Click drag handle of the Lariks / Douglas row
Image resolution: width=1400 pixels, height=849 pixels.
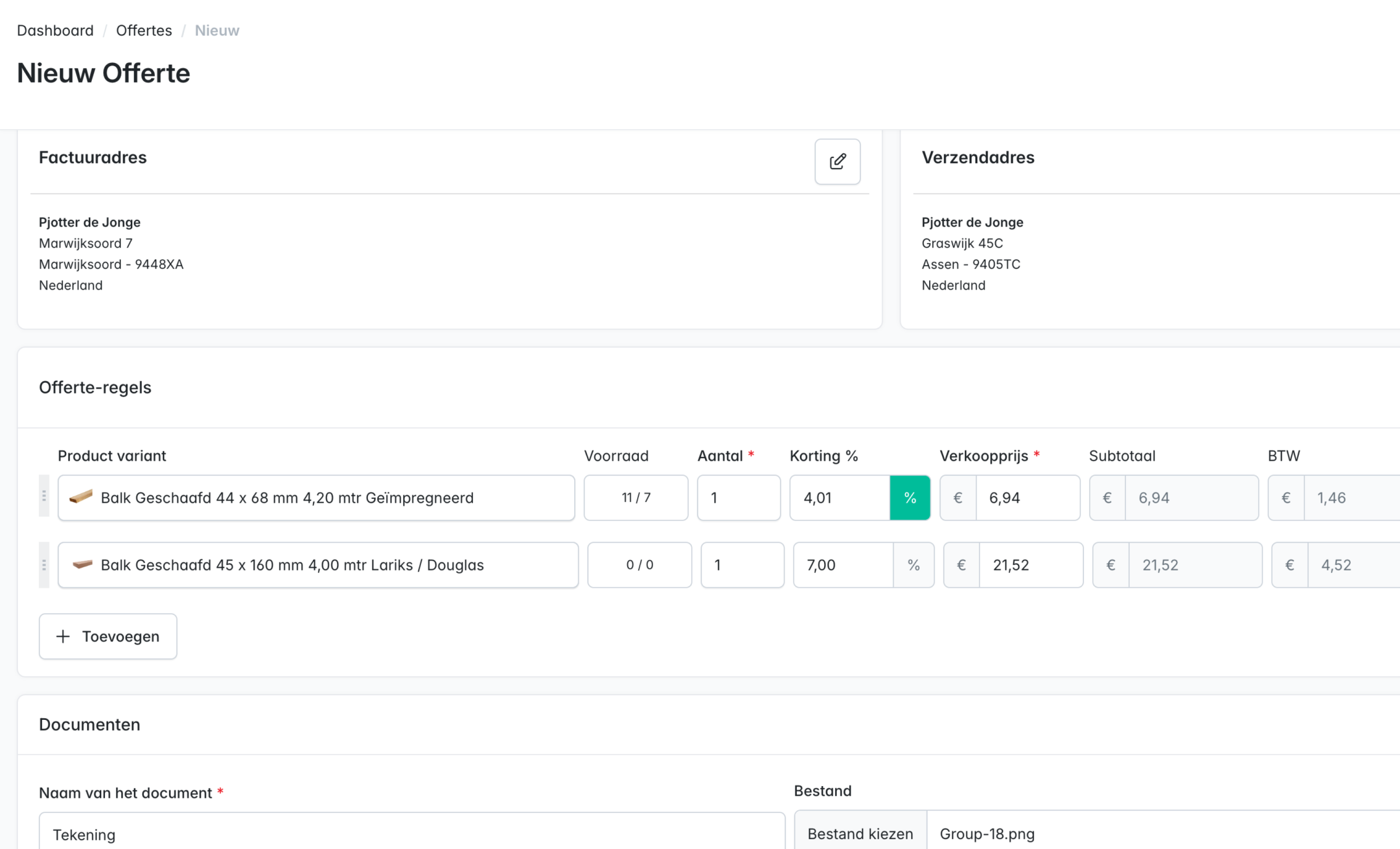coord(44,565)
